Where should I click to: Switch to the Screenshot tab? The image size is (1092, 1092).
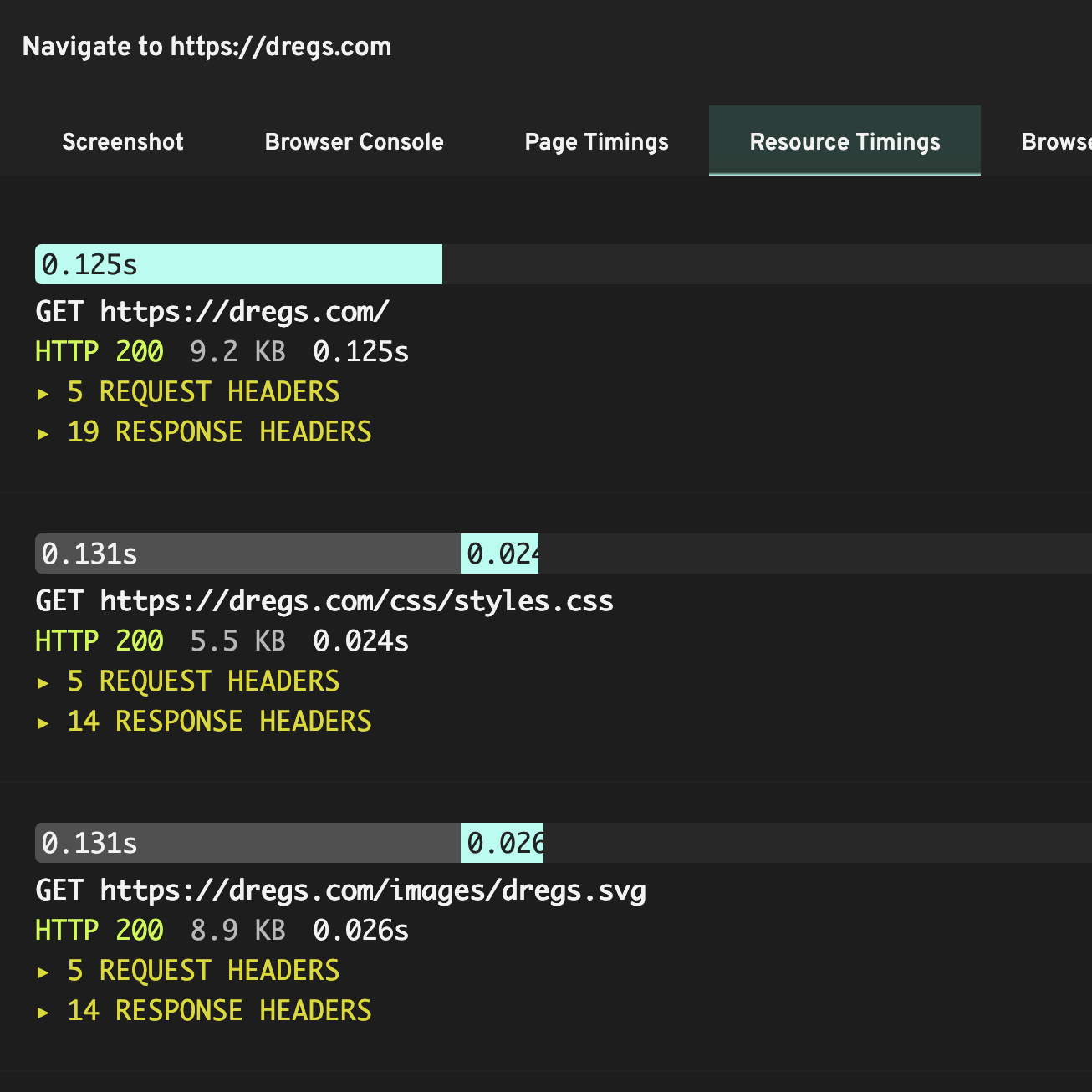(x=122, y=141)
